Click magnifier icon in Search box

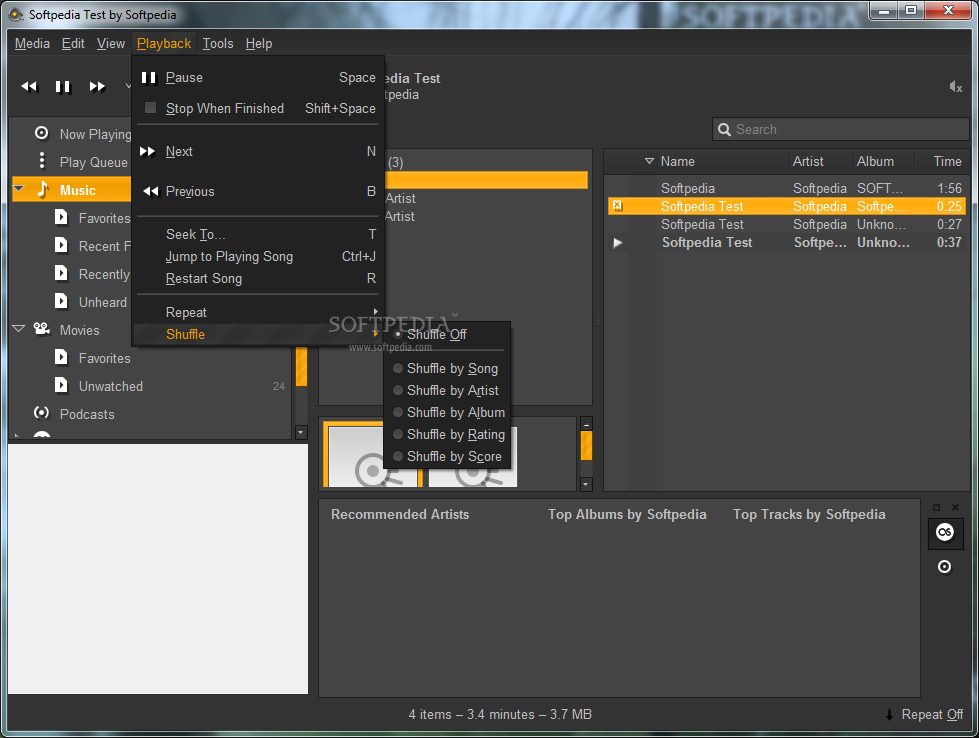click(x=724, y=129)
